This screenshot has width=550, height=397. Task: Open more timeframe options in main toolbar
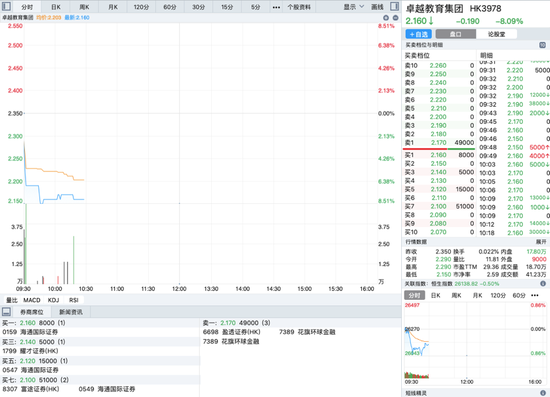[276, 7]
